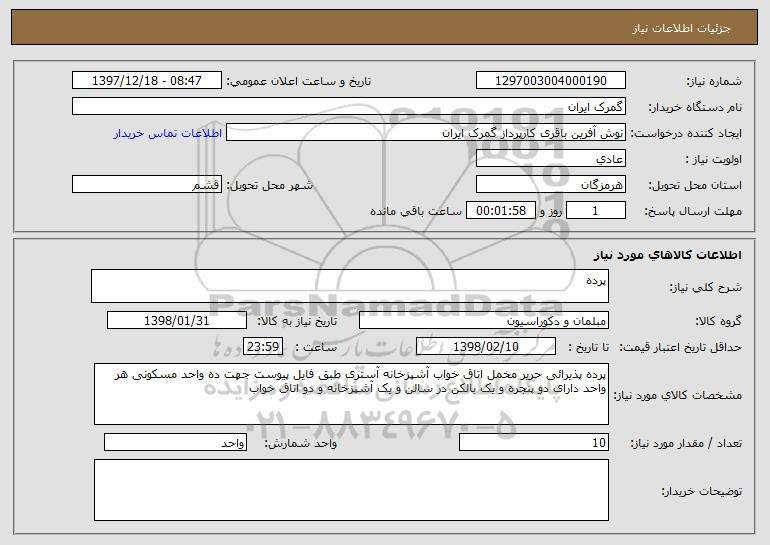Viewport: 770px width, 545px height.
Task: Click the اولویت نیاز label
Action: click(714, 160)
